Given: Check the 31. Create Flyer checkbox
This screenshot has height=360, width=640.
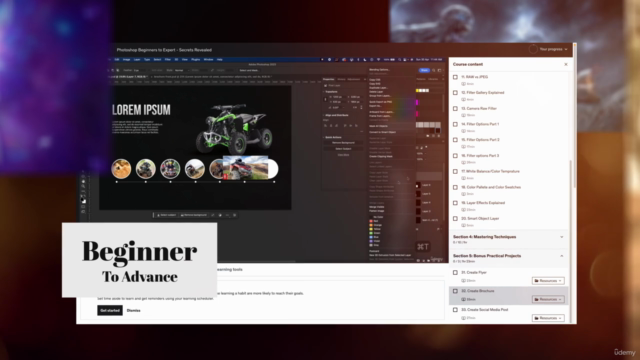Looking at the screenshot, I should point(455,272).
